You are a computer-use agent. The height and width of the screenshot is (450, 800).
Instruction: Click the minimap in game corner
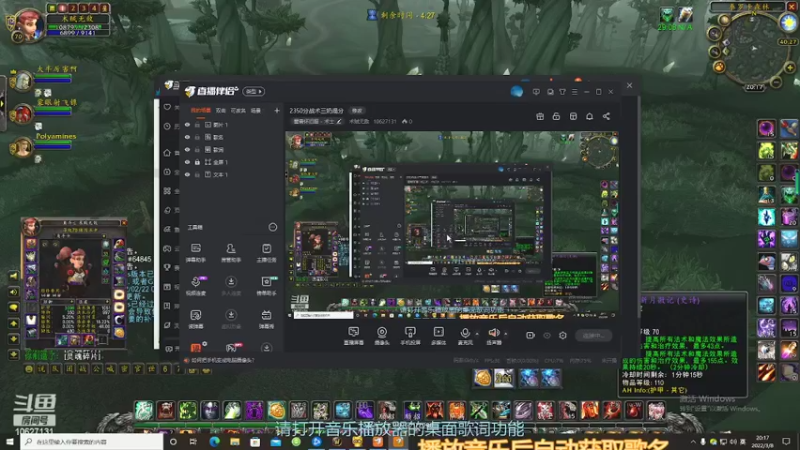pyautogui.click(x=753, y=48)
